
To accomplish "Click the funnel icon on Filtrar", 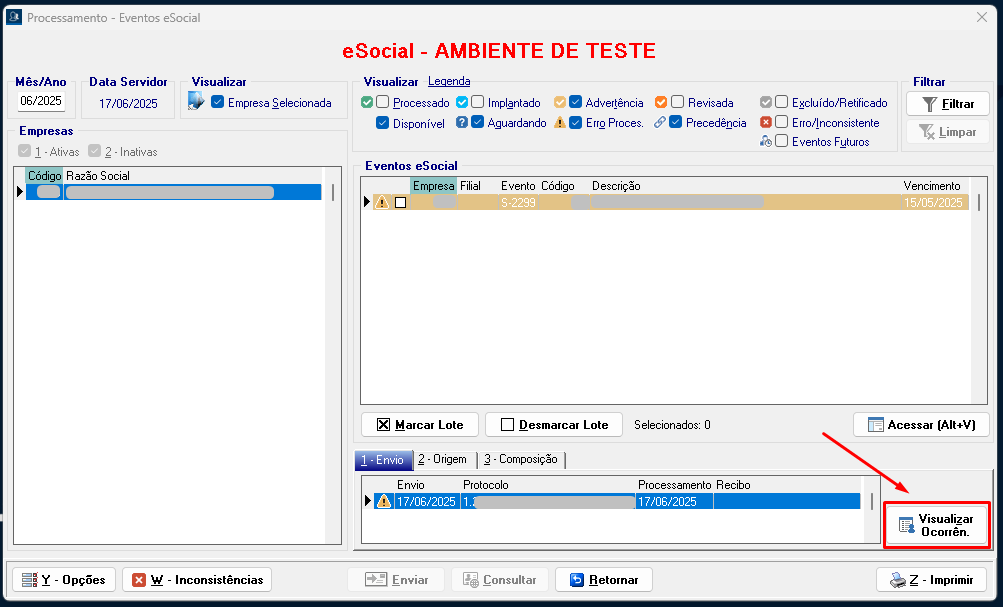I will [930, 104].
